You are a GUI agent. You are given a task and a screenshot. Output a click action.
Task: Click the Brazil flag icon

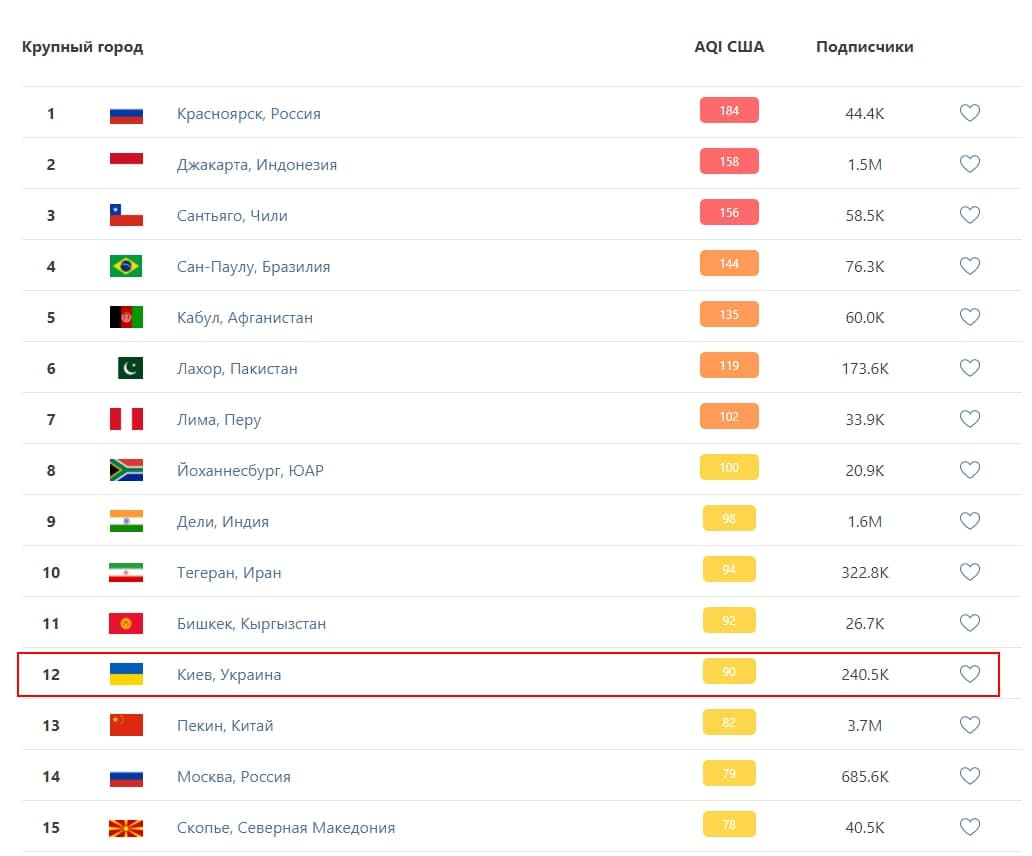click(126, 266)
